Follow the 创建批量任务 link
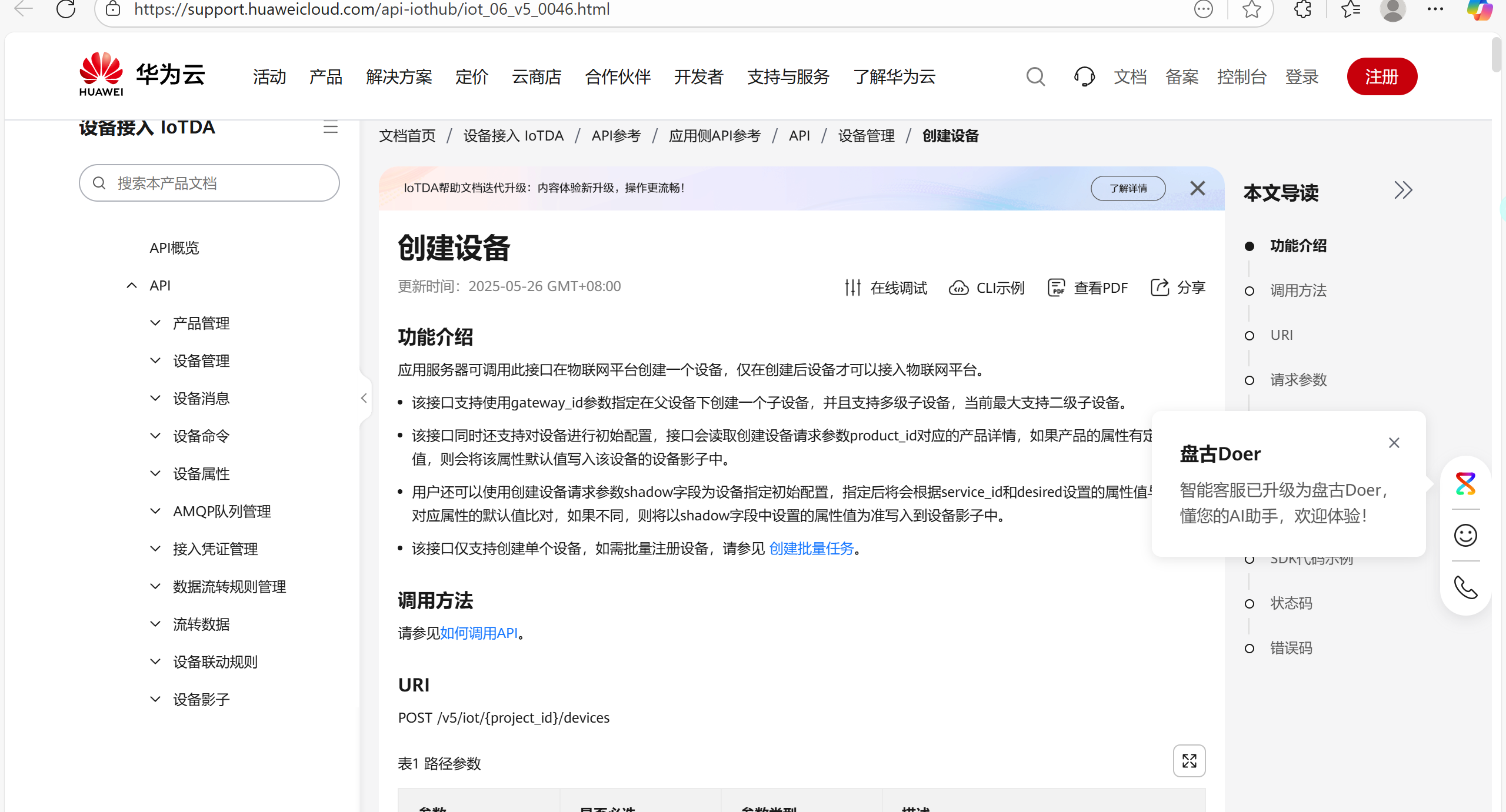The image size is (1506, 812). 811,549
